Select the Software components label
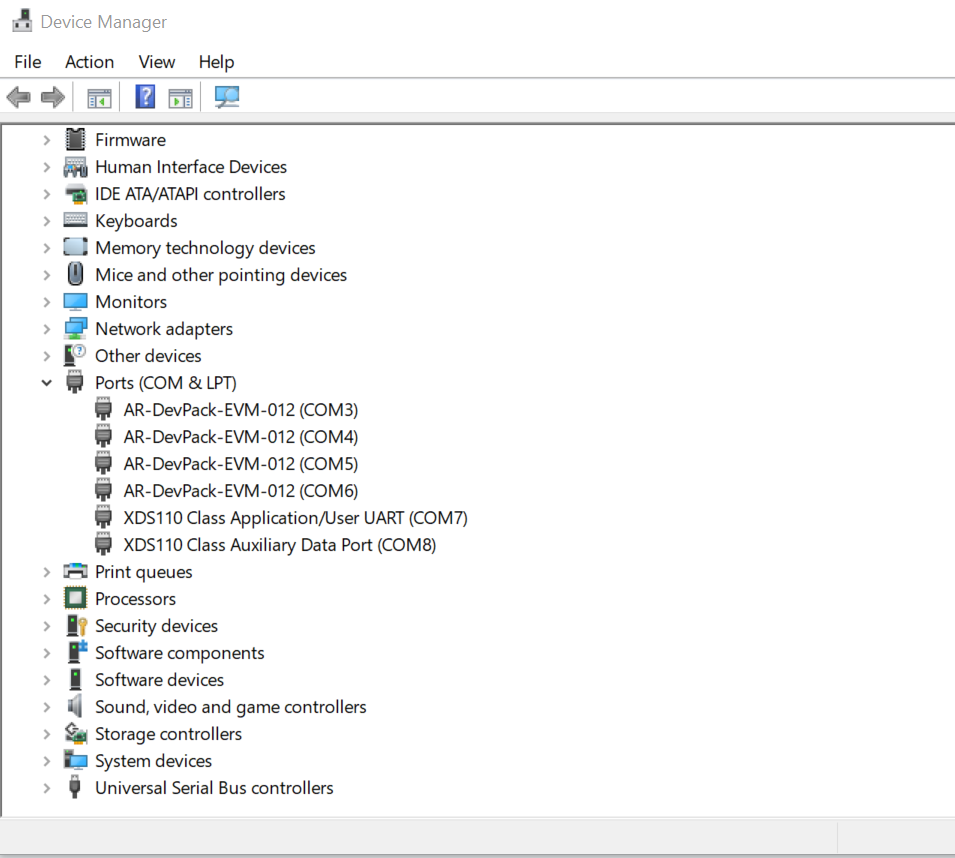Screen dimensions: 955x858 click(x=180, y=653)
